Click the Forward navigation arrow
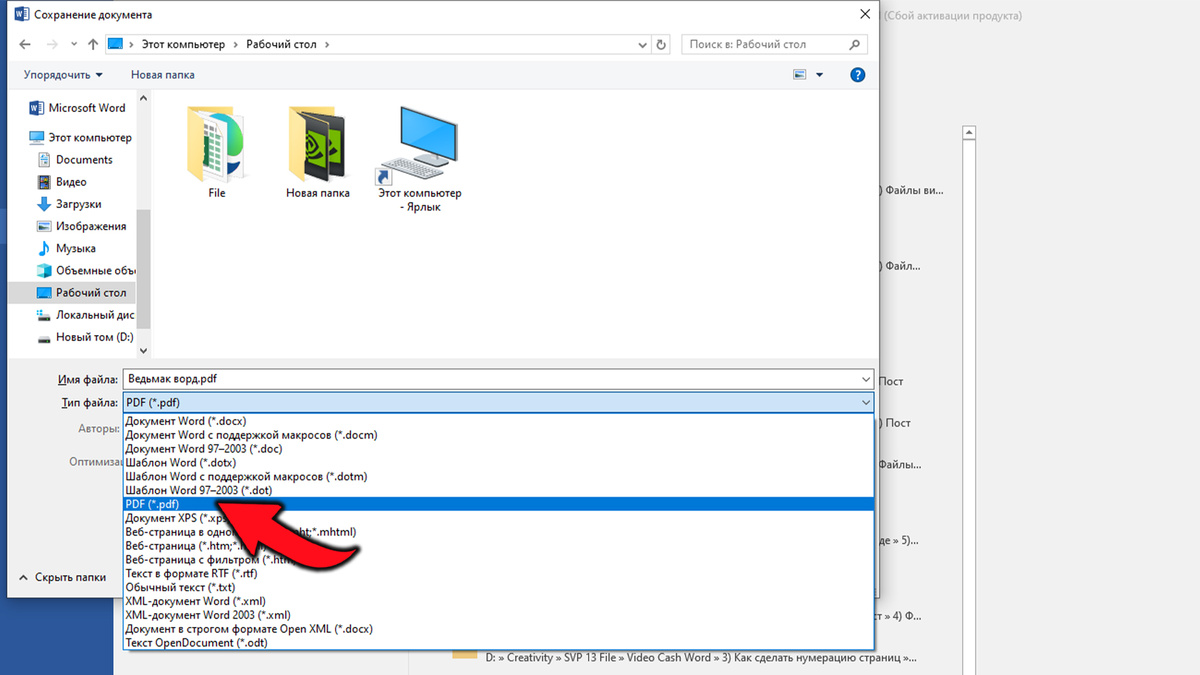 pyautogui.click(x=52, y=45)
